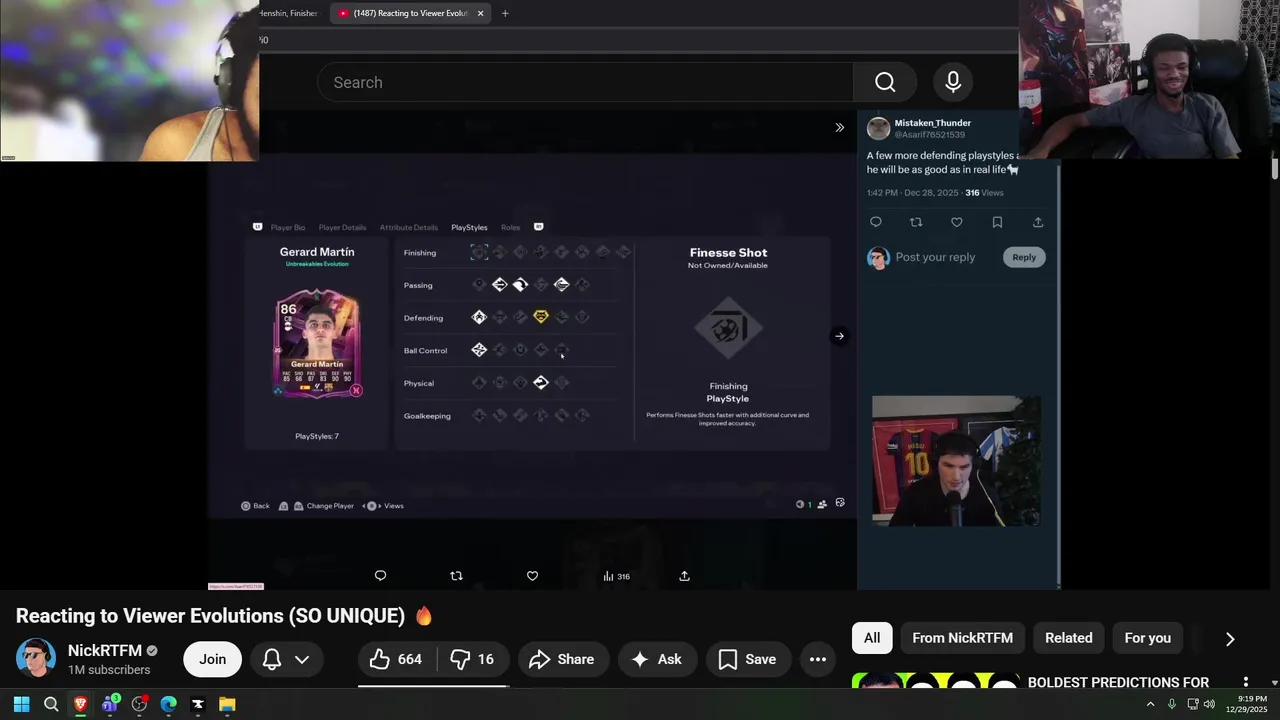Open Microsoft Teams from taskbar
1280x720 pixels.
[x=110, y=704]
